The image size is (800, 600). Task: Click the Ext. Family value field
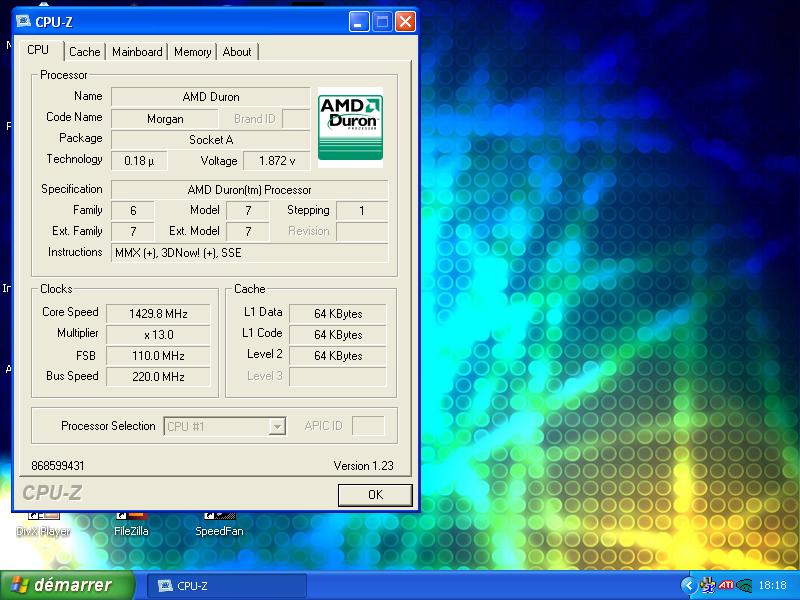(x=133, y=232)
